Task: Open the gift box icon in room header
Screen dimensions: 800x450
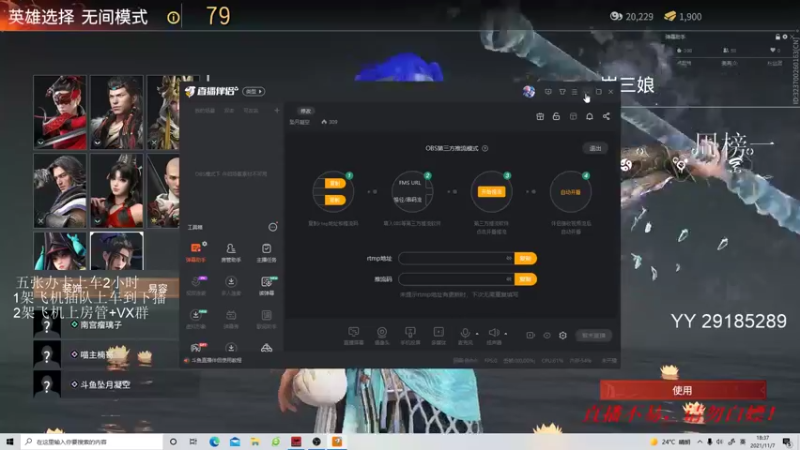Action: (x=540, y=116)
